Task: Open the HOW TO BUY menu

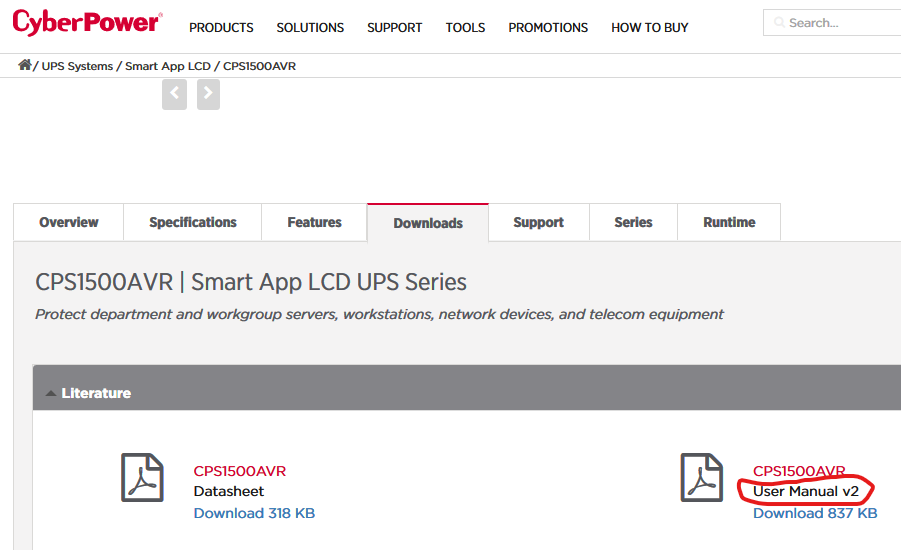Action: point(650,28)
